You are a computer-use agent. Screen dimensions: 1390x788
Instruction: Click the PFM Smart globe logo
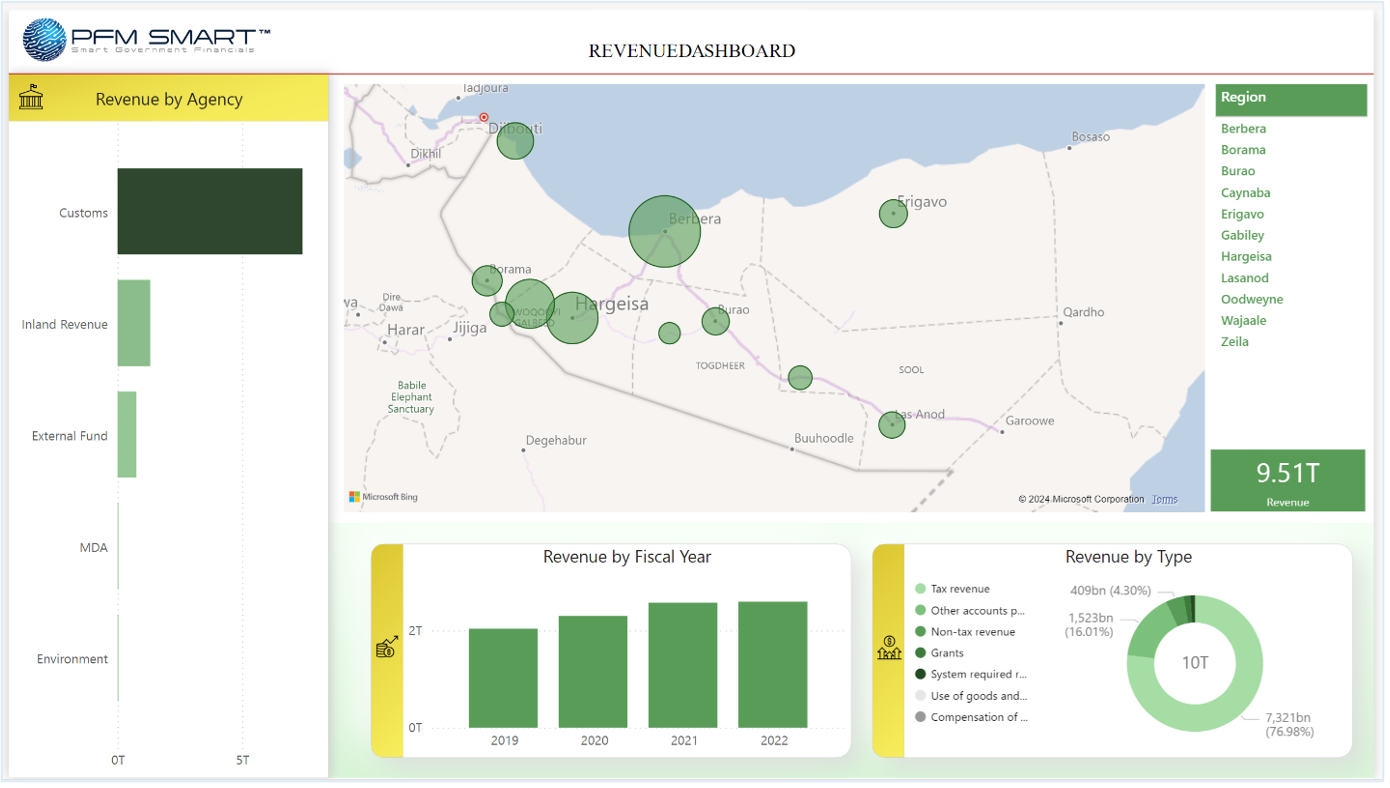[45, 40]
